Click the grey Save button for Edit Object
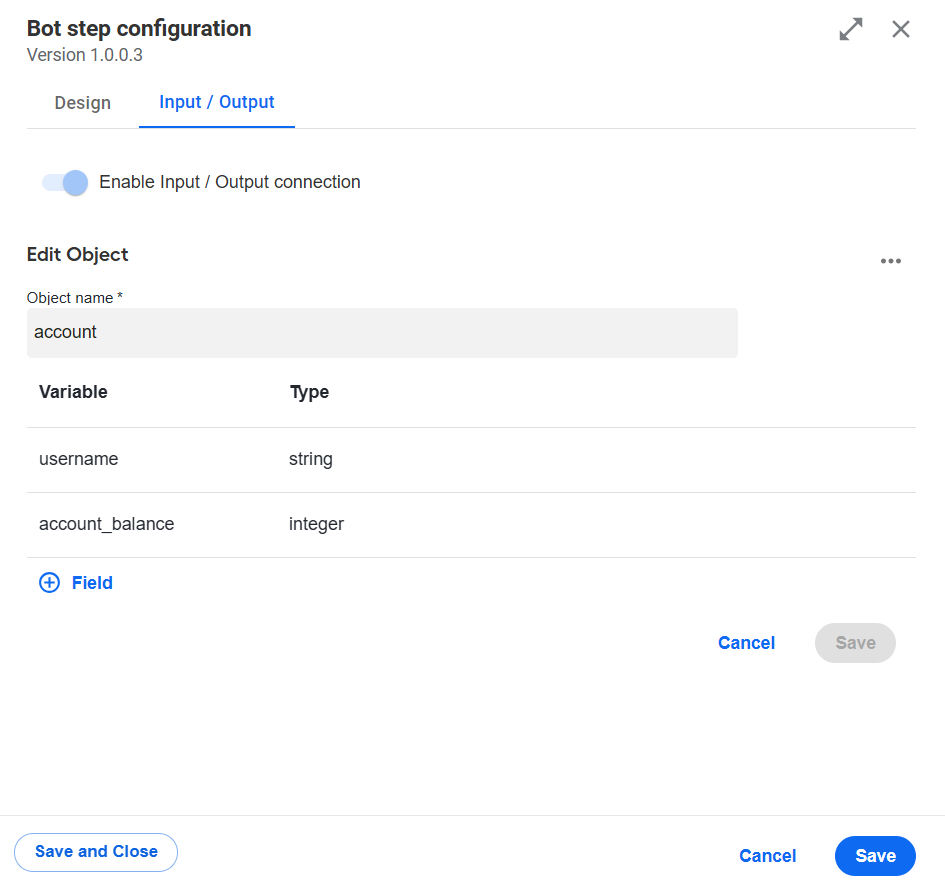 pos(855,643)
